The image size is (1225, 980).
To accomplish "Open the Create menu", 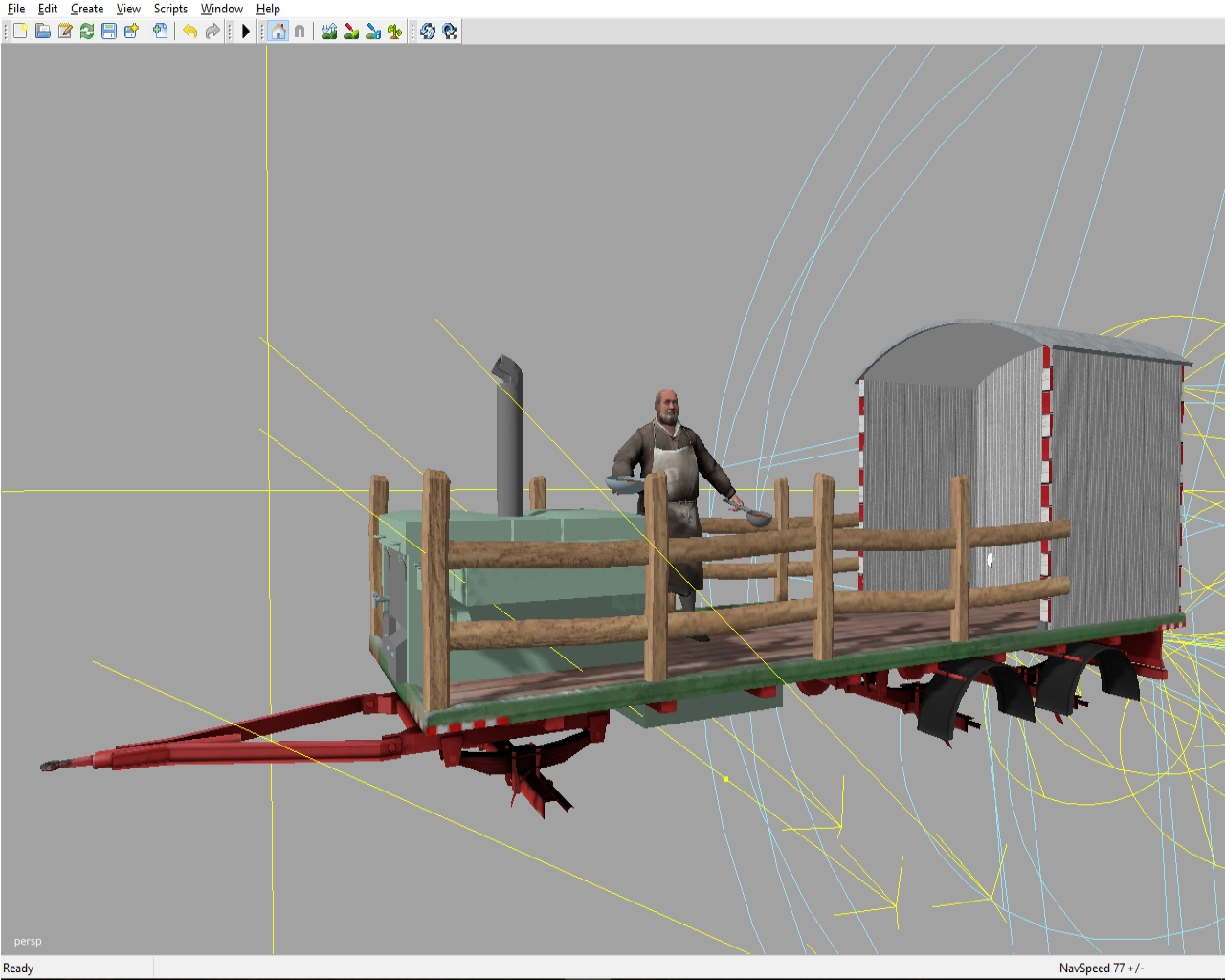I will [x=87, y=9].
